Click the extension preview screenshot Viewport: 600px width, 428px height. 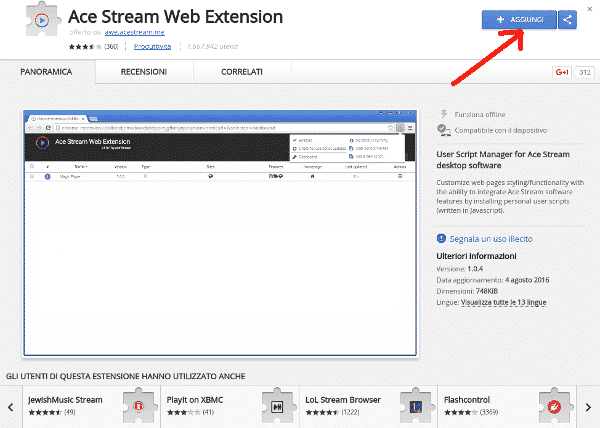click(x=220, y=233)
